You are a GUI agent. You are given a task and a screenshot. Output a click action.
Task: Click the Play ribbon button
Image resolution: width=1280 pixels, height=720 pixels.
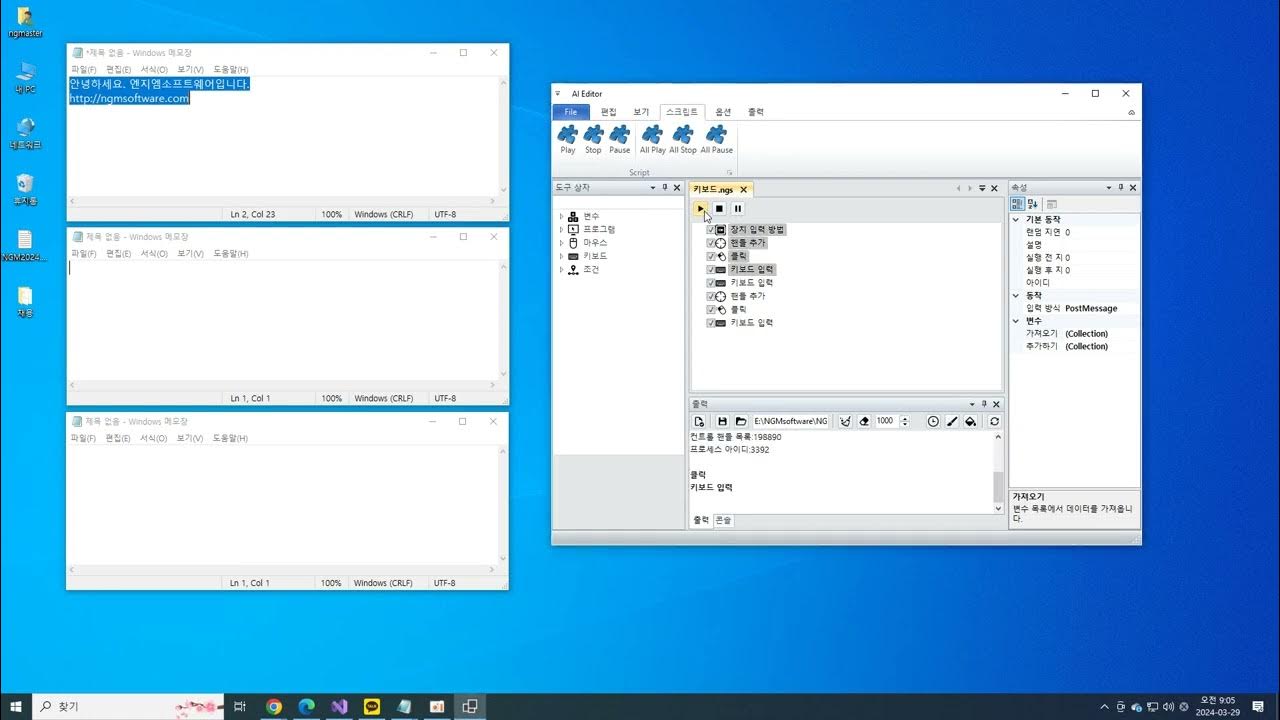[x=568, y=140]
